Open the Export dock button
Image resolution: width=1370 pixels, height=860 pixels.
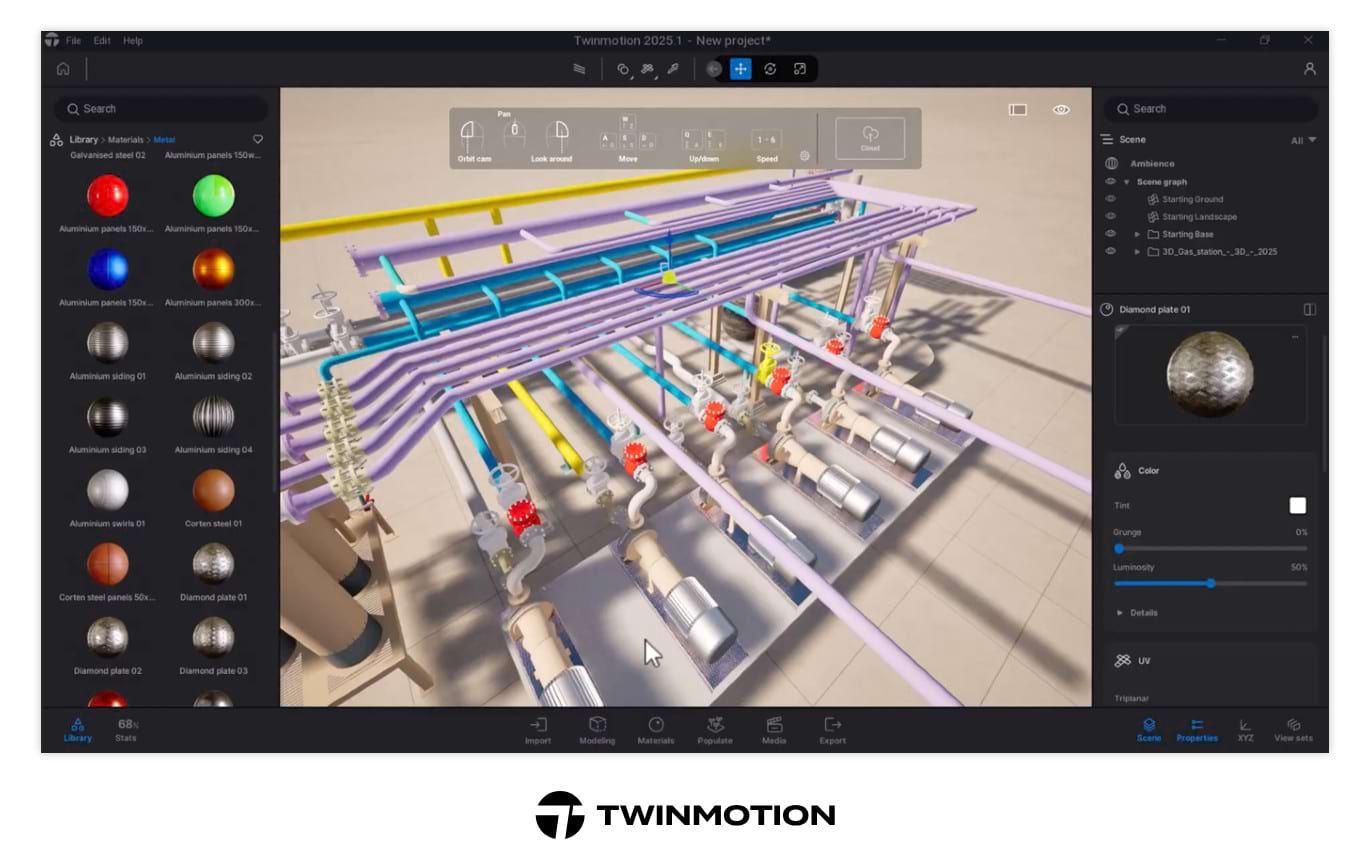(832, 730)
